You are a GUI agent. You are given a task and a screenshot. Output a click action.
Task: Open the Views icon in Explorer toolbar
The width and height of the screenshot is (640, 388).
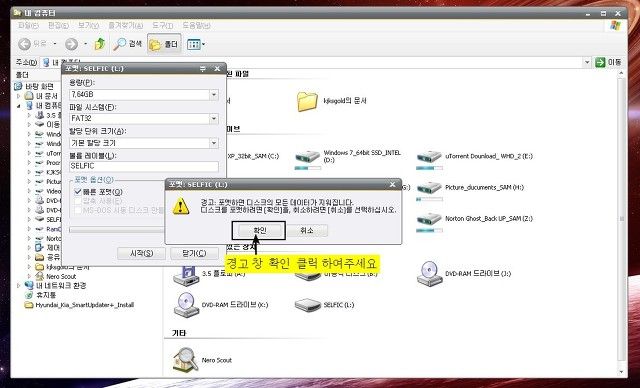pyautogui.click(x=193, y=44)
